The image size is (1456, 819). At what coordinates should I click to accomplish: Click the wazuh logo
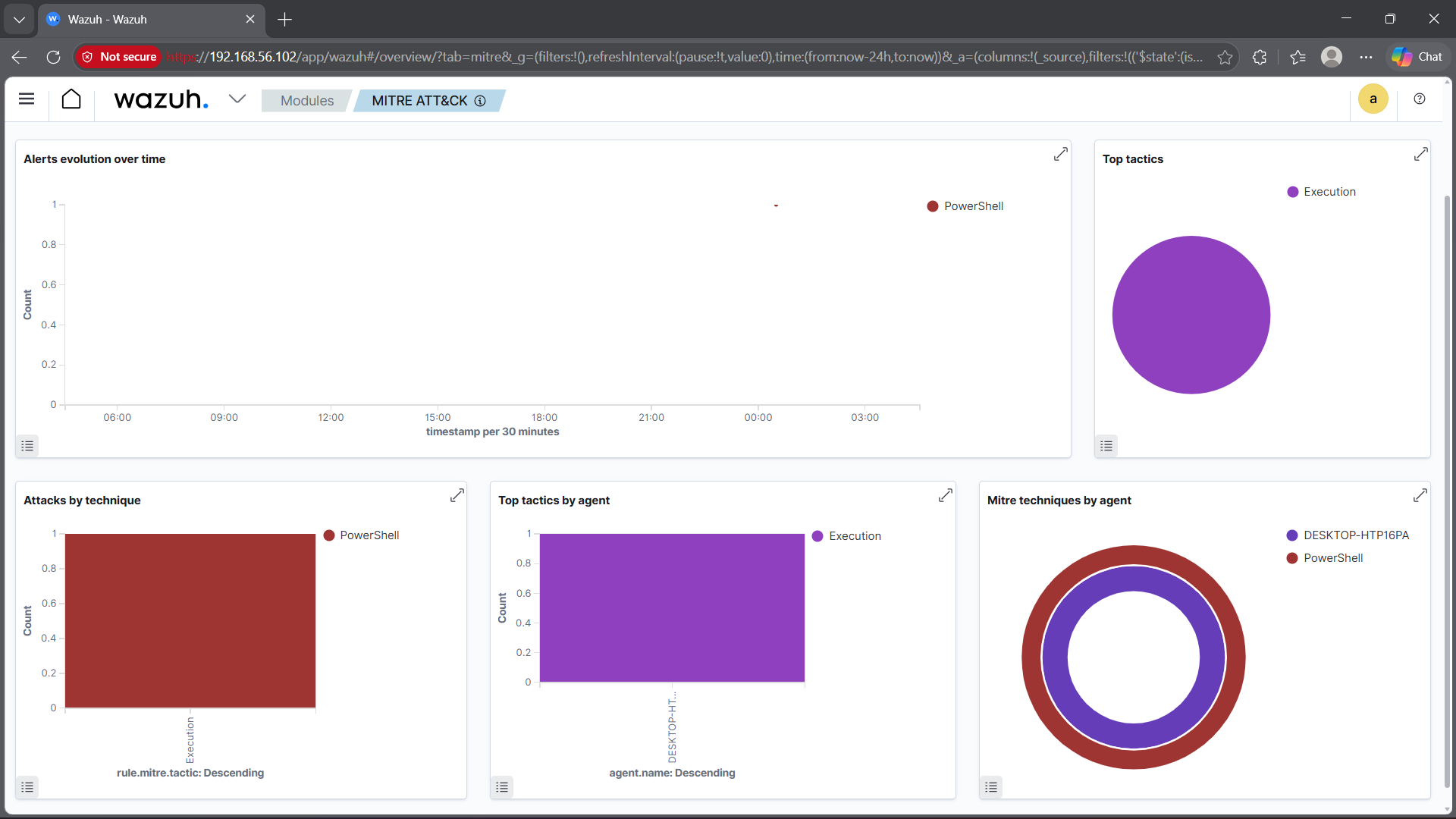click(x=162, y=99)
